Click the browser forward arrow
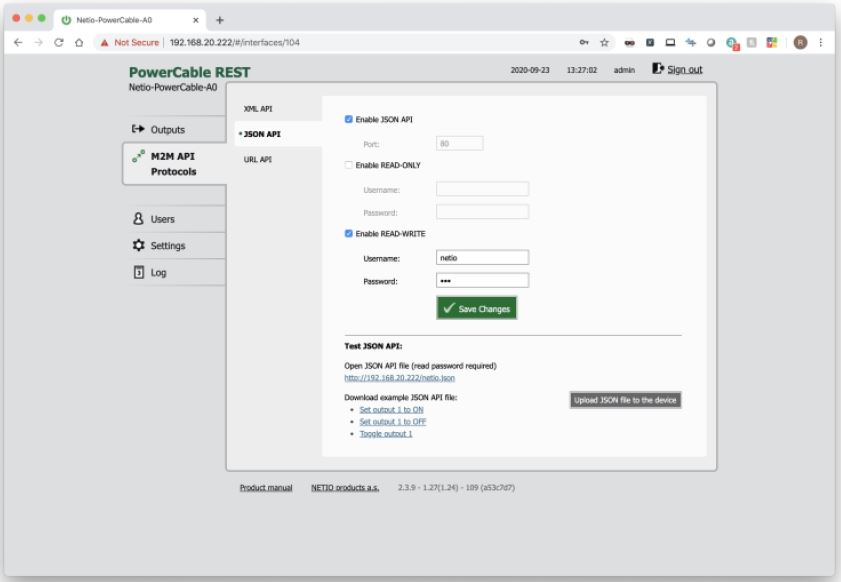 point(38,42)
